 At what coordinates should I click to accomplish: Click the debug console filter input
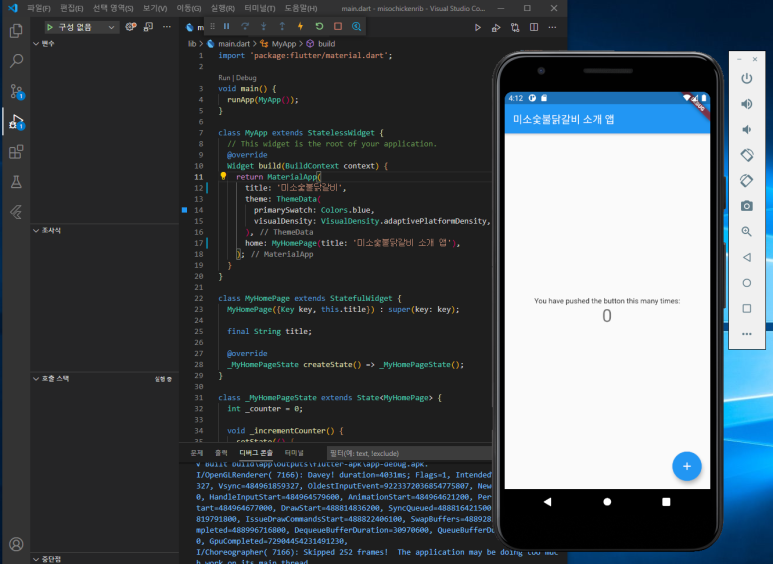[409, 453]
